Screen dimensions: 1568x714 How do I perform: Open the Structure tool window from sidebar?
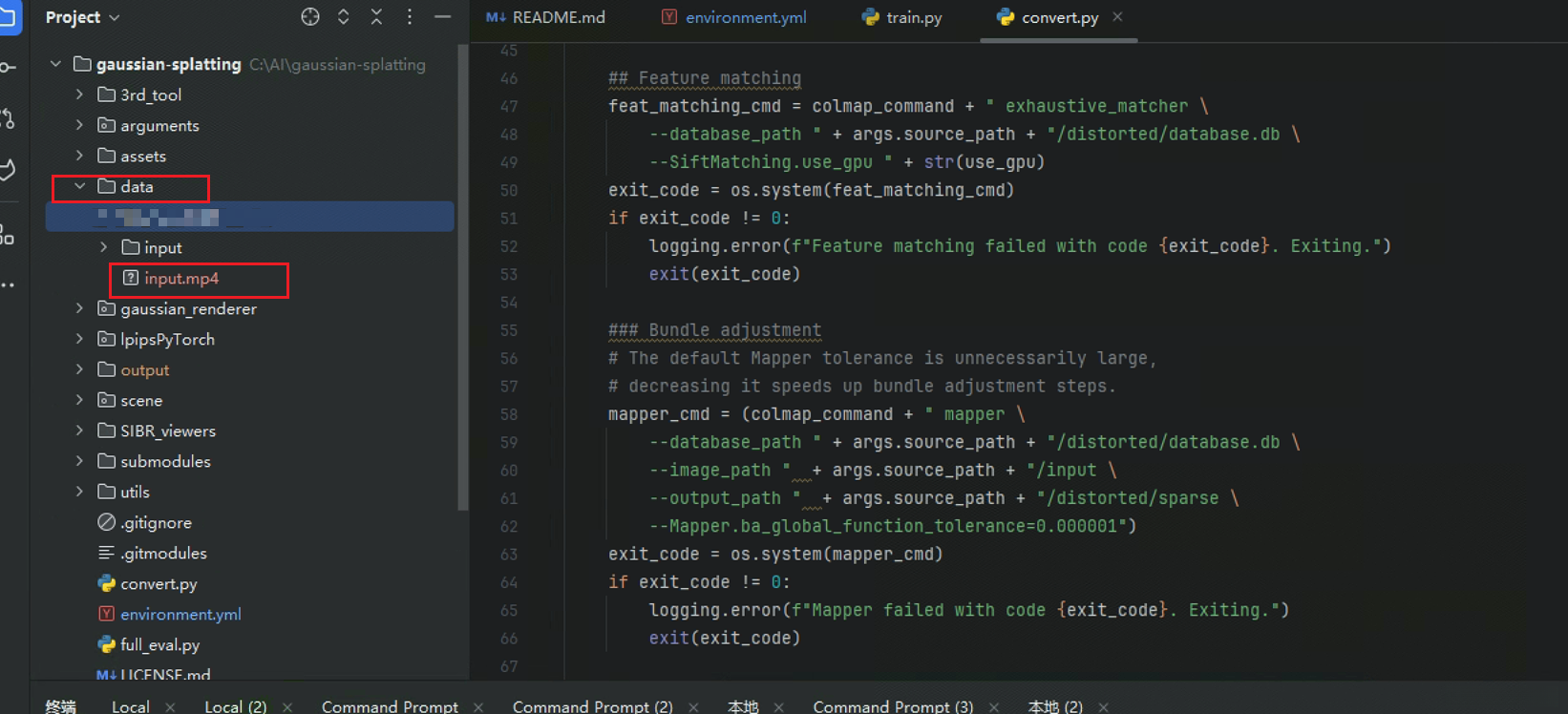9,235
